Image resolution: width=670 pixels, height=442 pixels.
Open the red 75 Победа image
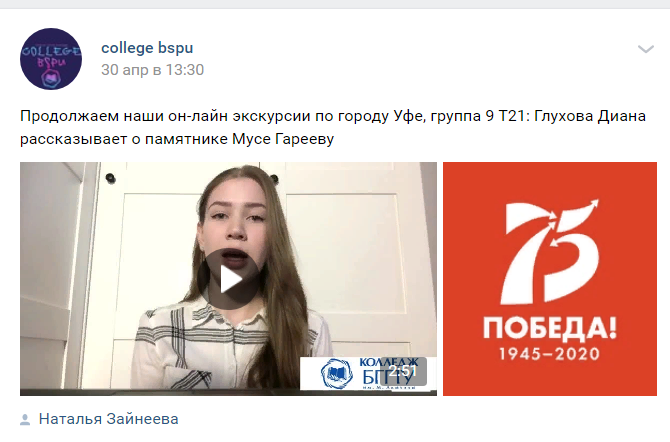[x=550, y=279]
